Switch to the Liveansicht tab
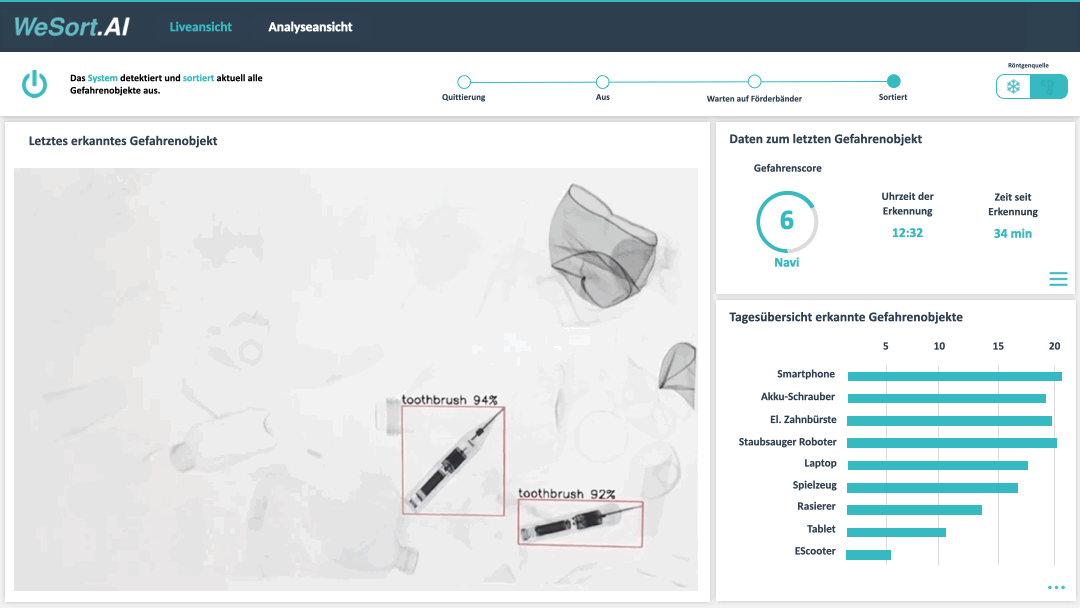The width and height of the screenshot is (1080, 608). (x=200, y=26)
